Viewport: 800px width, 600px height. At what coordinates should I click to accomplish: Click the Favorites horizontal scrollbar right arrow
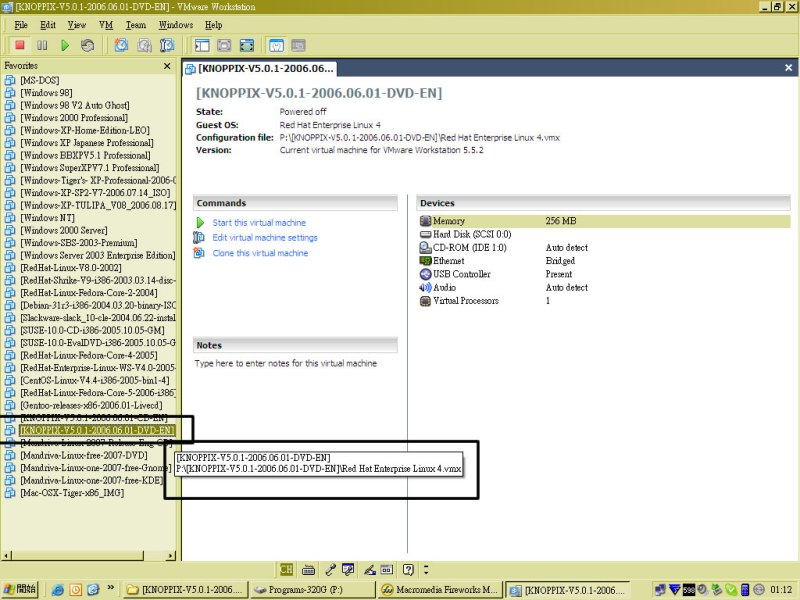171,555
